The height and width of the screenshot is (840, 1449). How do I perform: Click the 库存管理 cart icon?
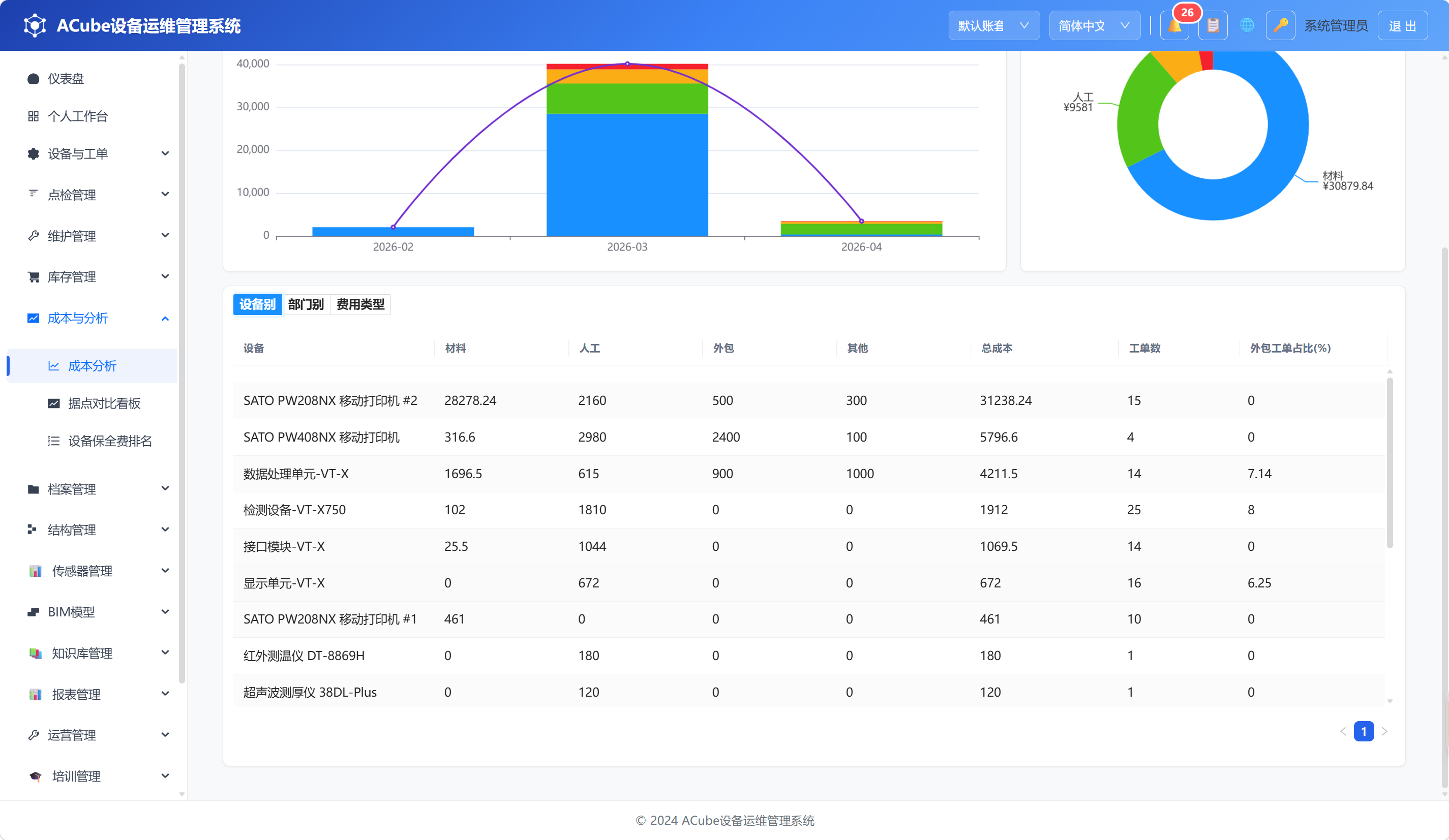tap(34, 277)
